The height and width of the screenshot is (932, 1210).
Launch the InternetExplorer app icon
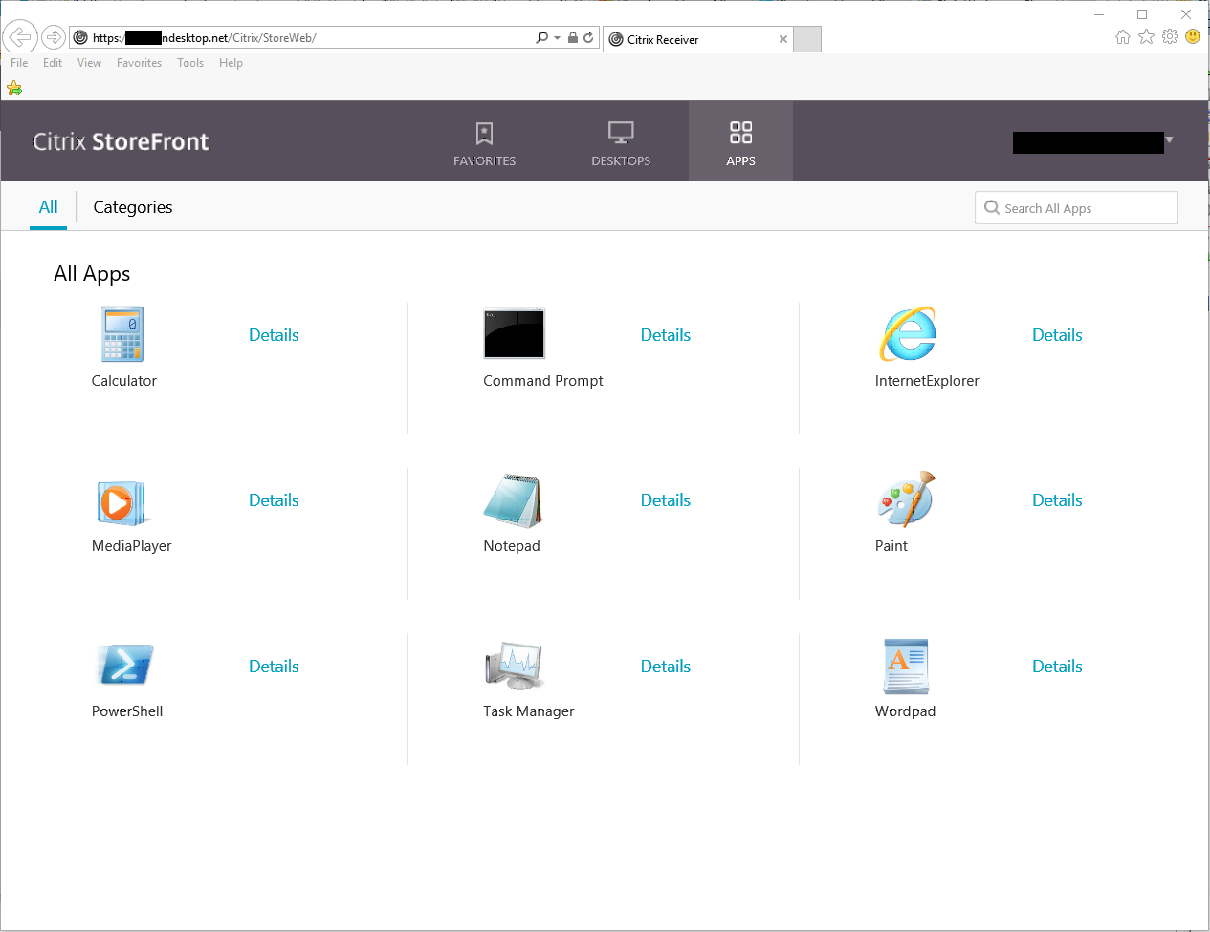pos(908,334)
